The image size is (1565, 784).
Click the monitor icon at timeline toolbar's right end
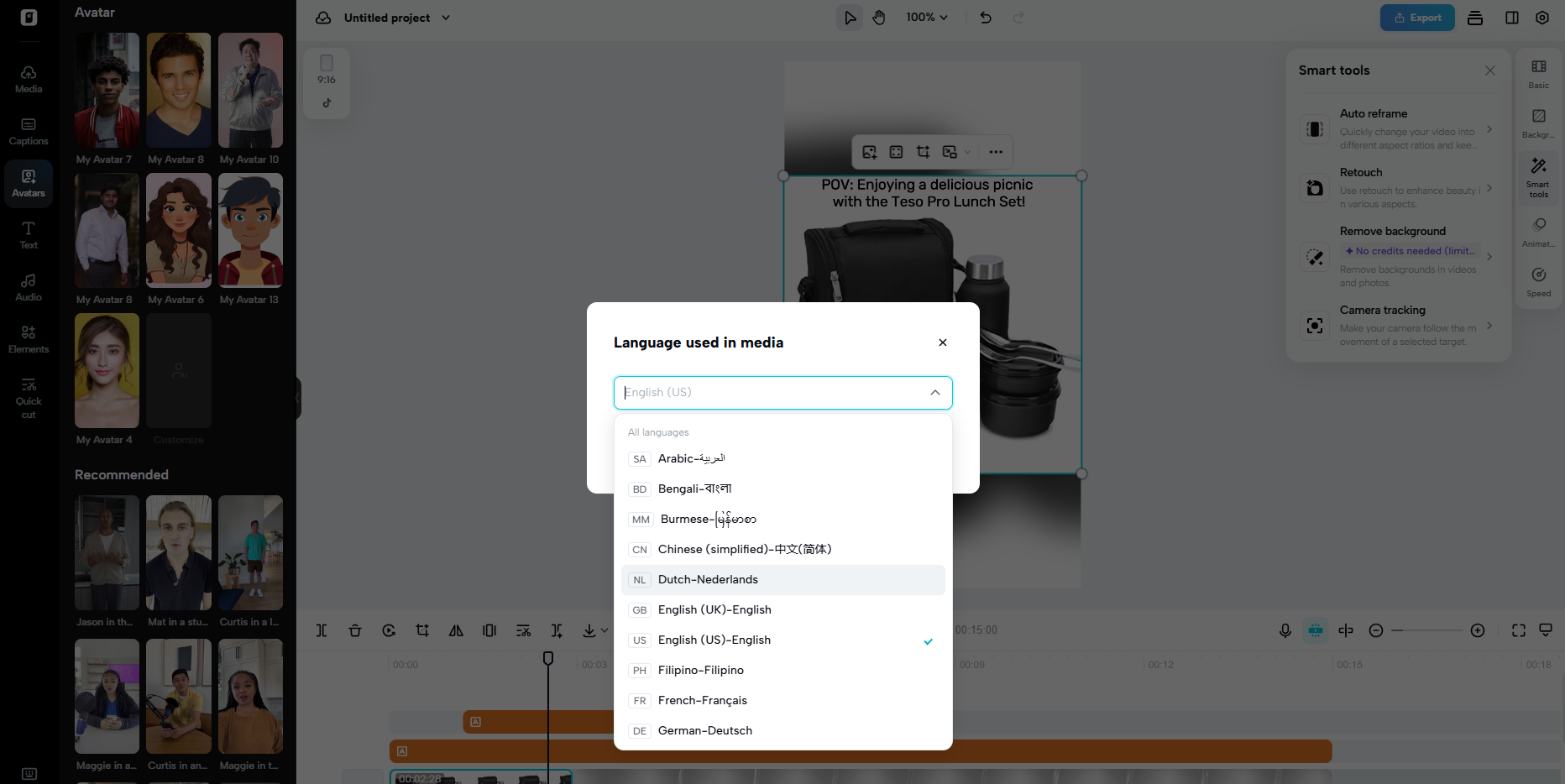pos(1546,630)
